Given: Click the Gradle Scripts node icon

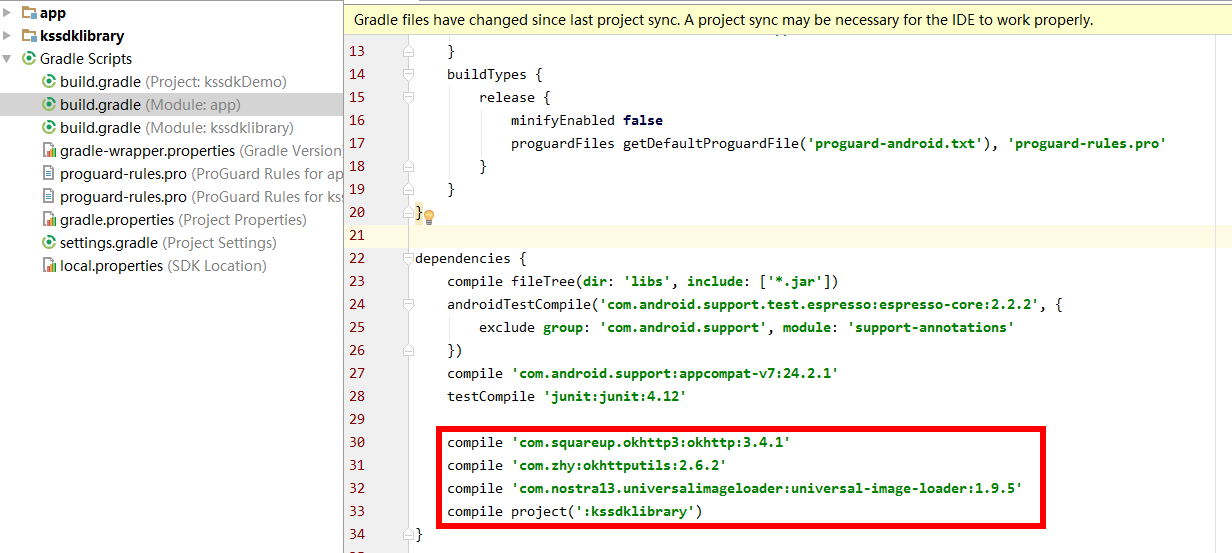Looking at the screenshot, I should 29,59.
